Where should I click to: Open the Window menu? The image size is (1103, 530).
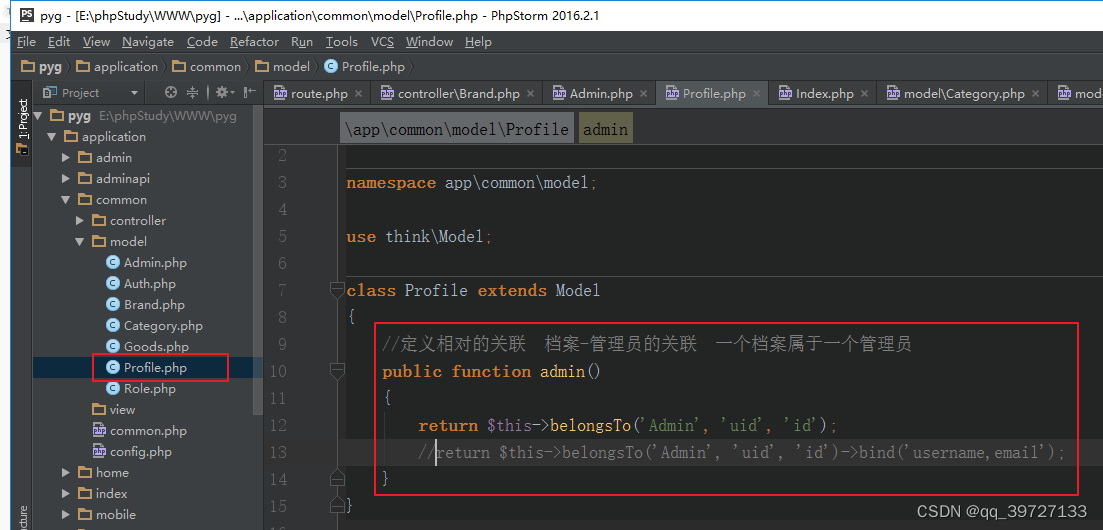pos(429,42)
